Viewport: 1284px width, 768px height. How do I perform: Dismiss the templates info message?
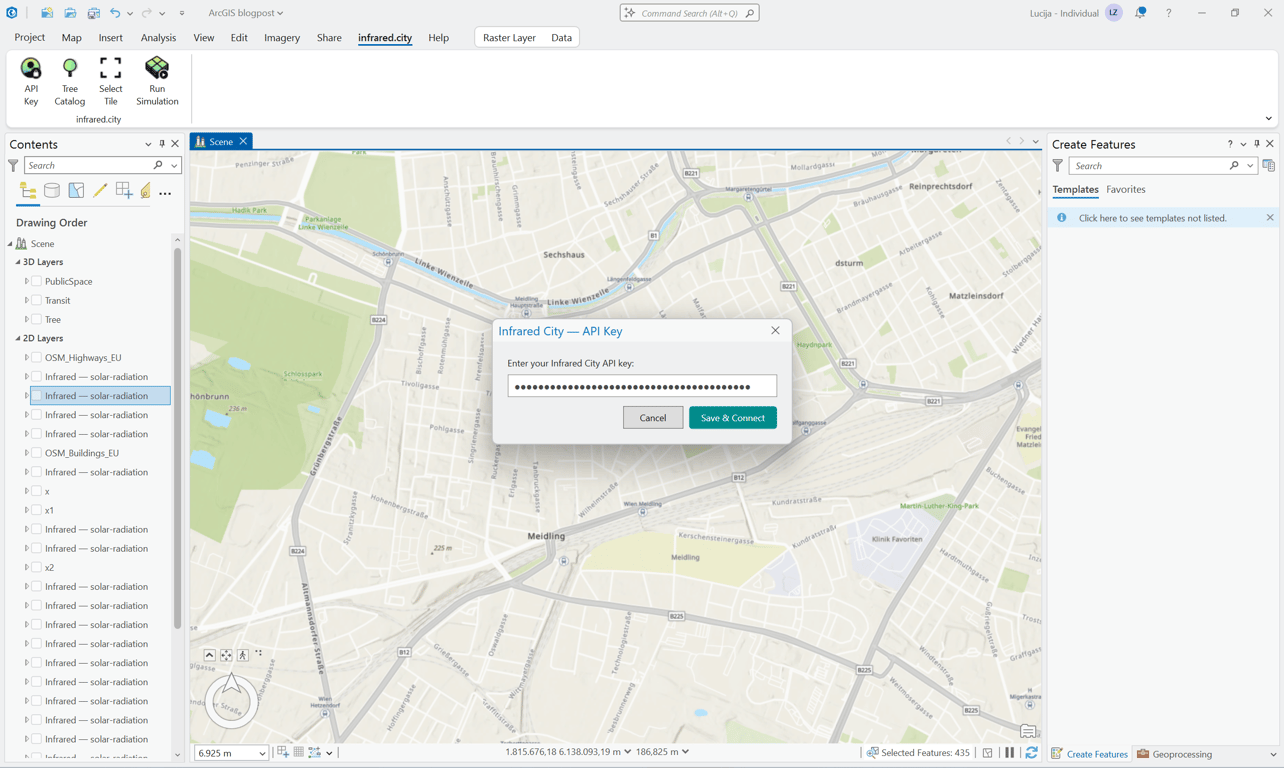(x=1270, y=218)
